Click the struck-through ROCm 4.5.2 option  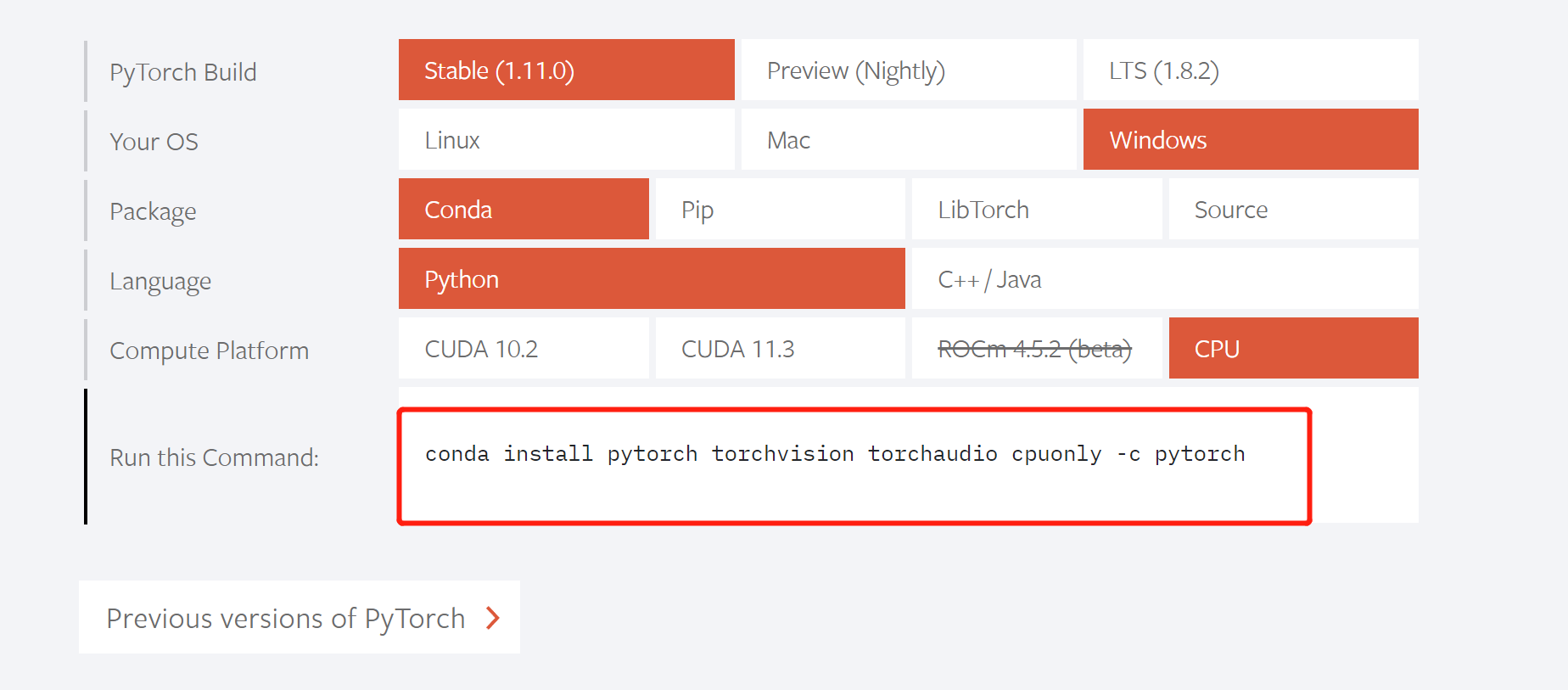point(1036,348)
